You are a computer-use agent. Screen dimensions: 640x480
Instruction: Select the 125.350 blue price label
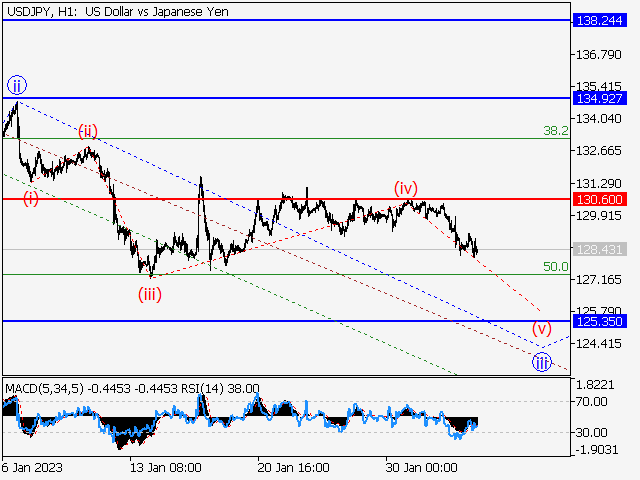599,321
